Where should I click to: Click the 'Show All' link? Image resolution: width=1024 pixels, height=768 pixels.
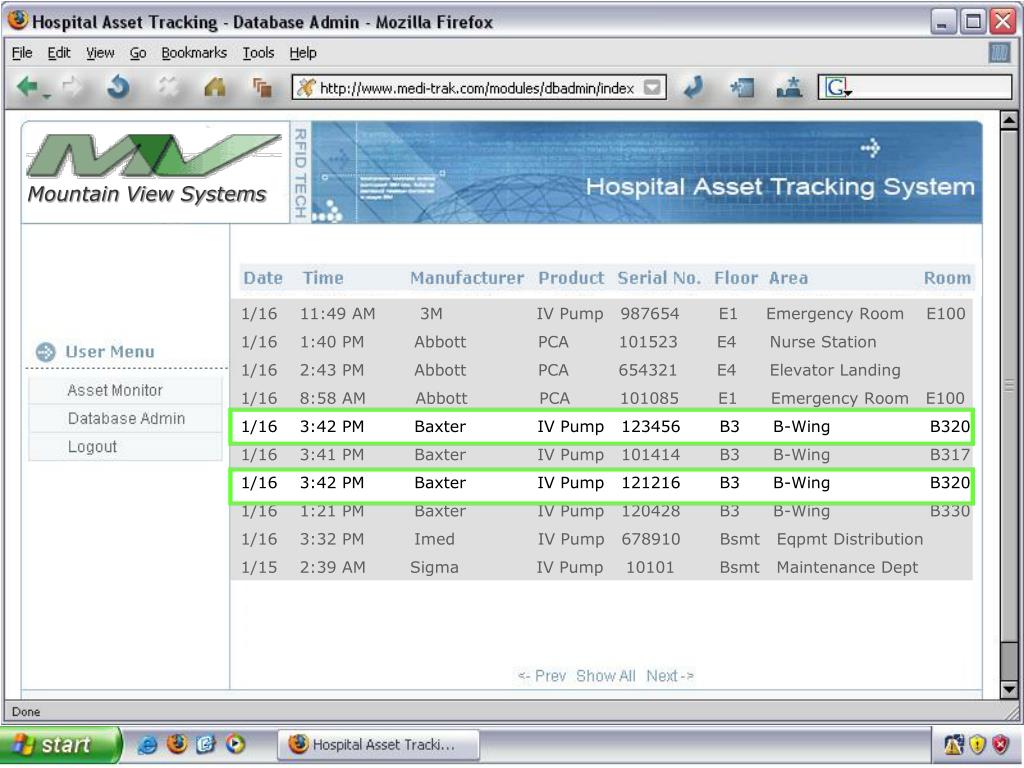click(605, 676)
